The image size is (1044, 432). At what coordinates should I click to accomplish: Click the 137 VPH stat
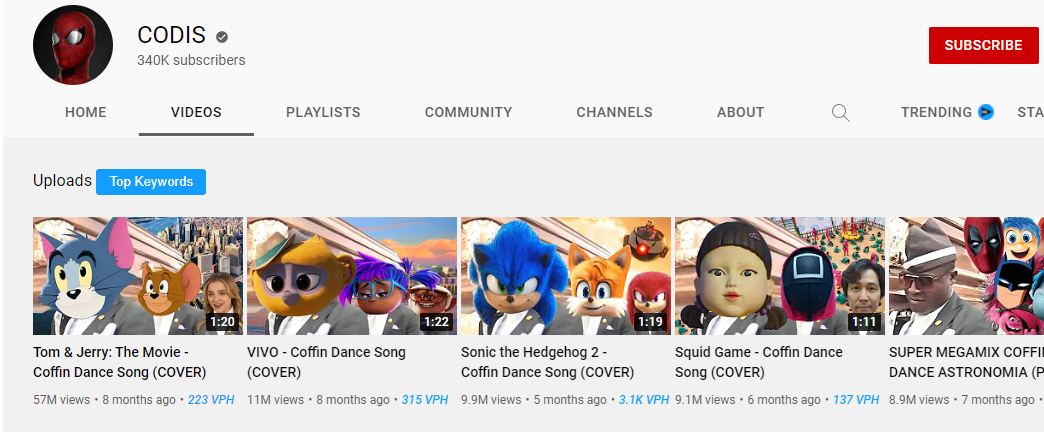click(856, 400)
